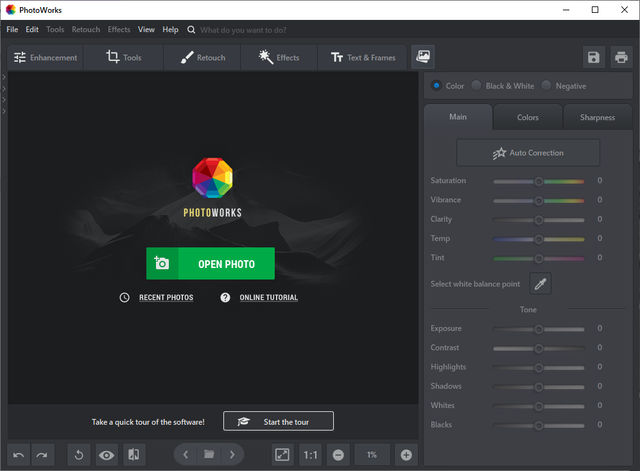Click the print icon
This screenshot has height=471, width=640.
pos(619,58)
